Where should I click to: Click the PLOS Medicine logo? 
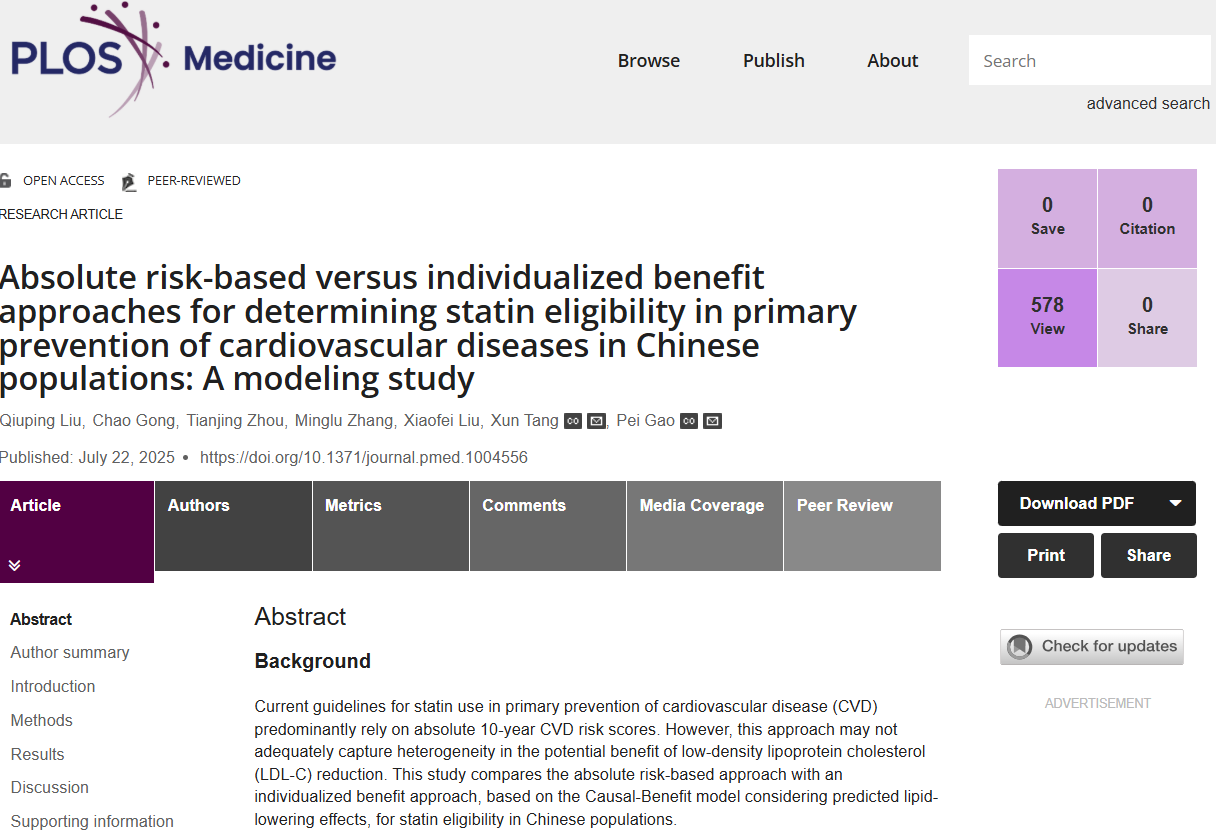[x=172, y=58]
